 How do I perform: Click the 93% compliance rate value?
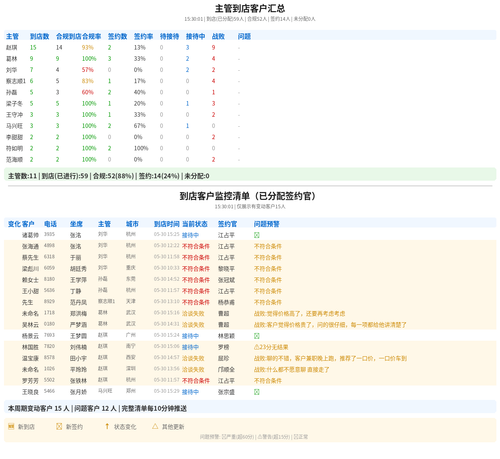[88, 47]
